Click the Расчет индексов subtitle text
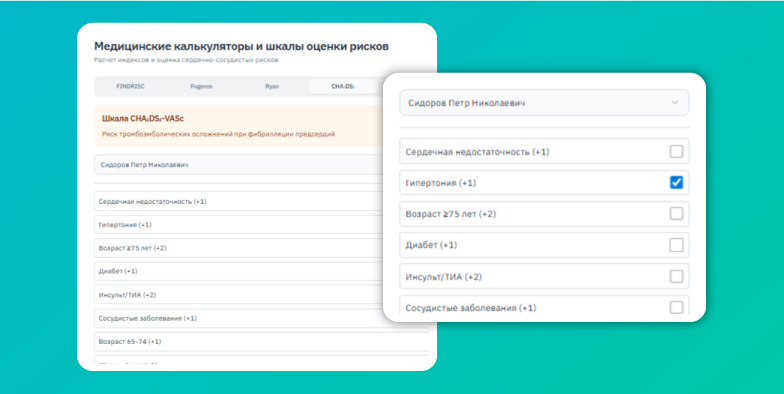Screen dimensions: 784x394 coord(186,60)
